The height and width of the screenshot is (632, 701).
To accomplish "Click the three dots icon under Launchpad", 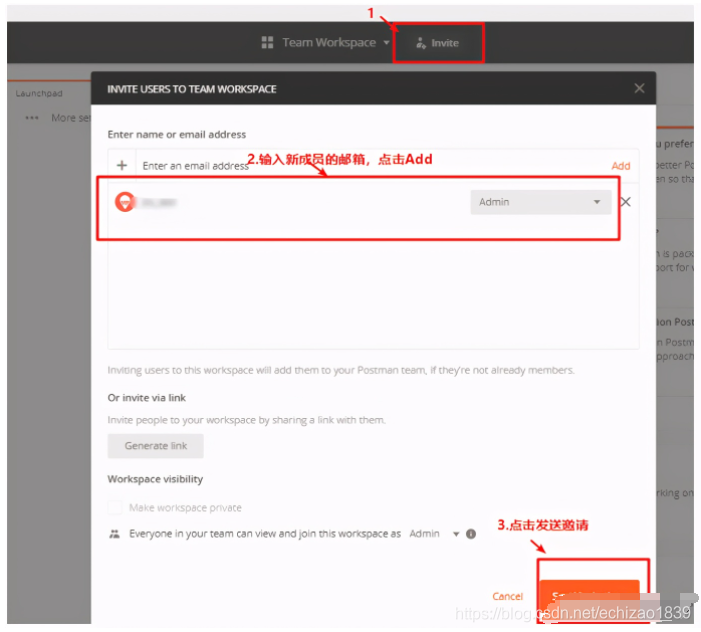I will (32, 118).
